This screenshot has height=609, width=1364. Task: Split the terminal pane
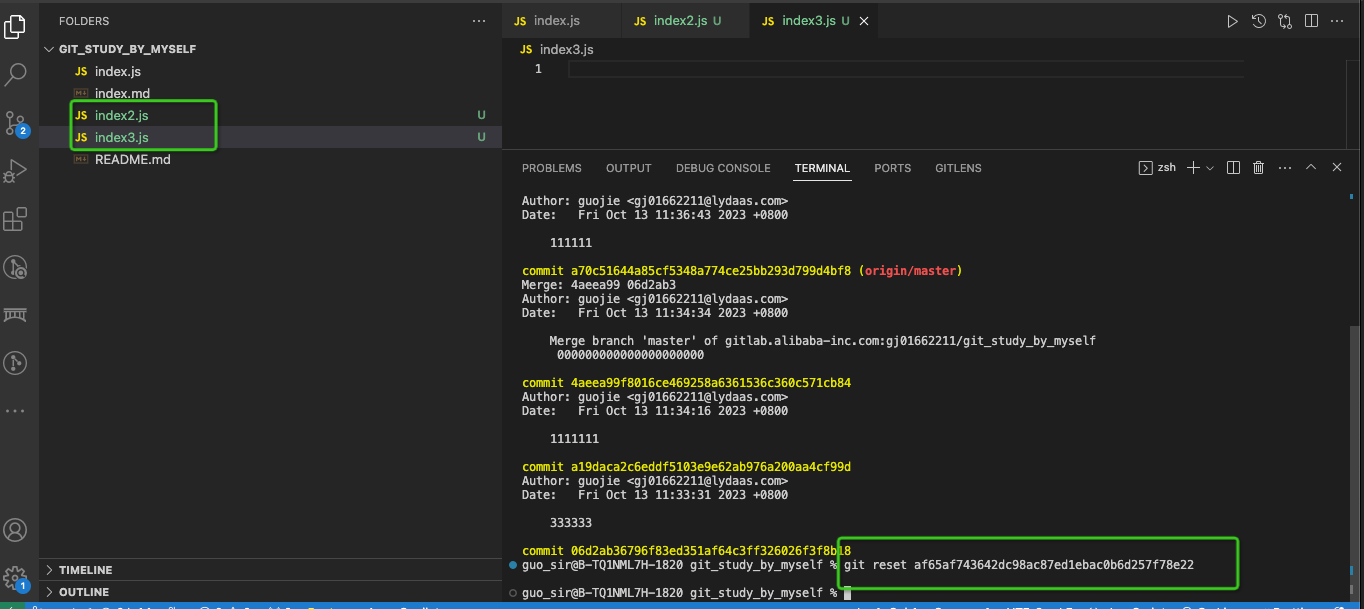click(1233, 168)
